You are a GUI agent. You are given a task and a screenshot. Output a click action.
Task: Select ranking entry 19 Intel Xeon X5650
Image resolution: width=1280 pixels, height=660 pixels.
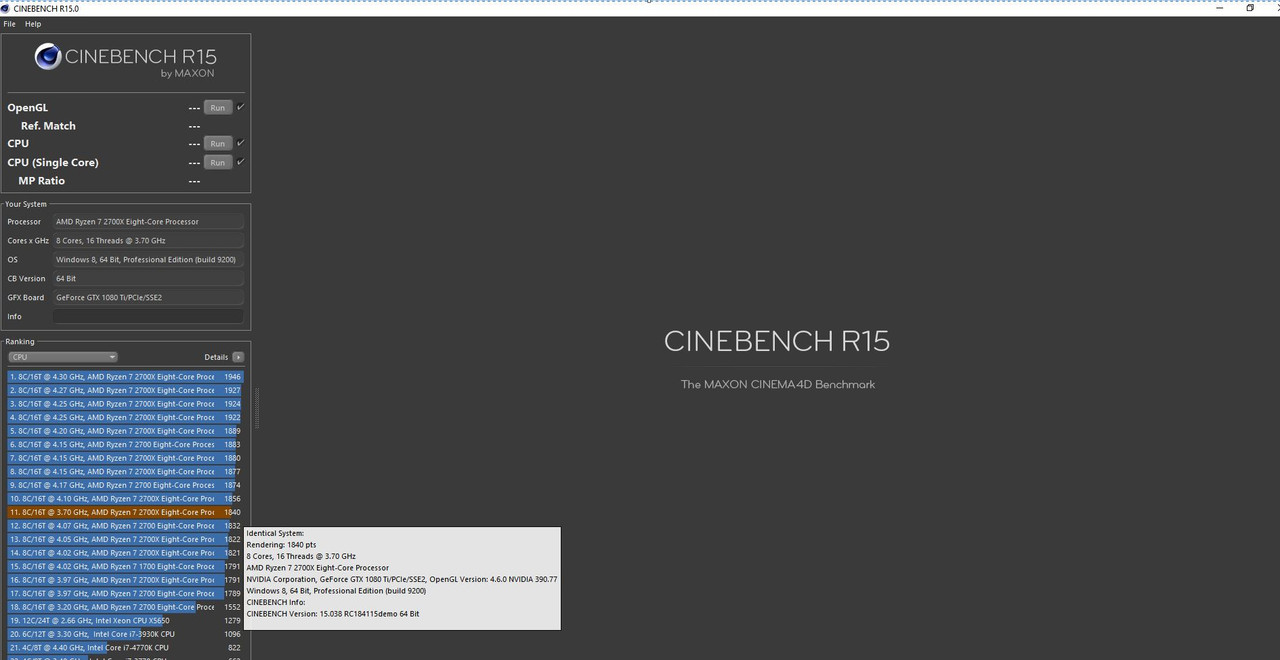click(x=125, y=620)
